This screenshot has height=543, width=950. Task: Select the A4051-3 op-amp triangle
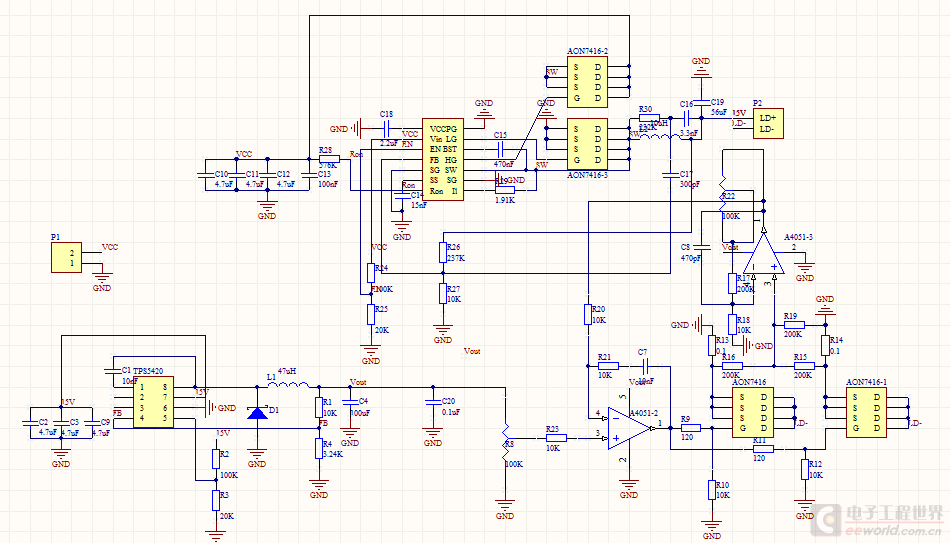[763, 253]
